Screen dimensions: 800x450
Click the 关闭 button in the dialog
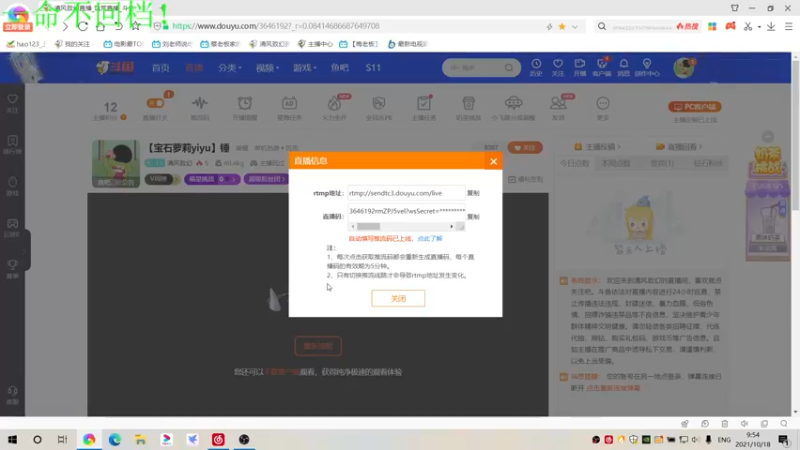tap(398, 298)
